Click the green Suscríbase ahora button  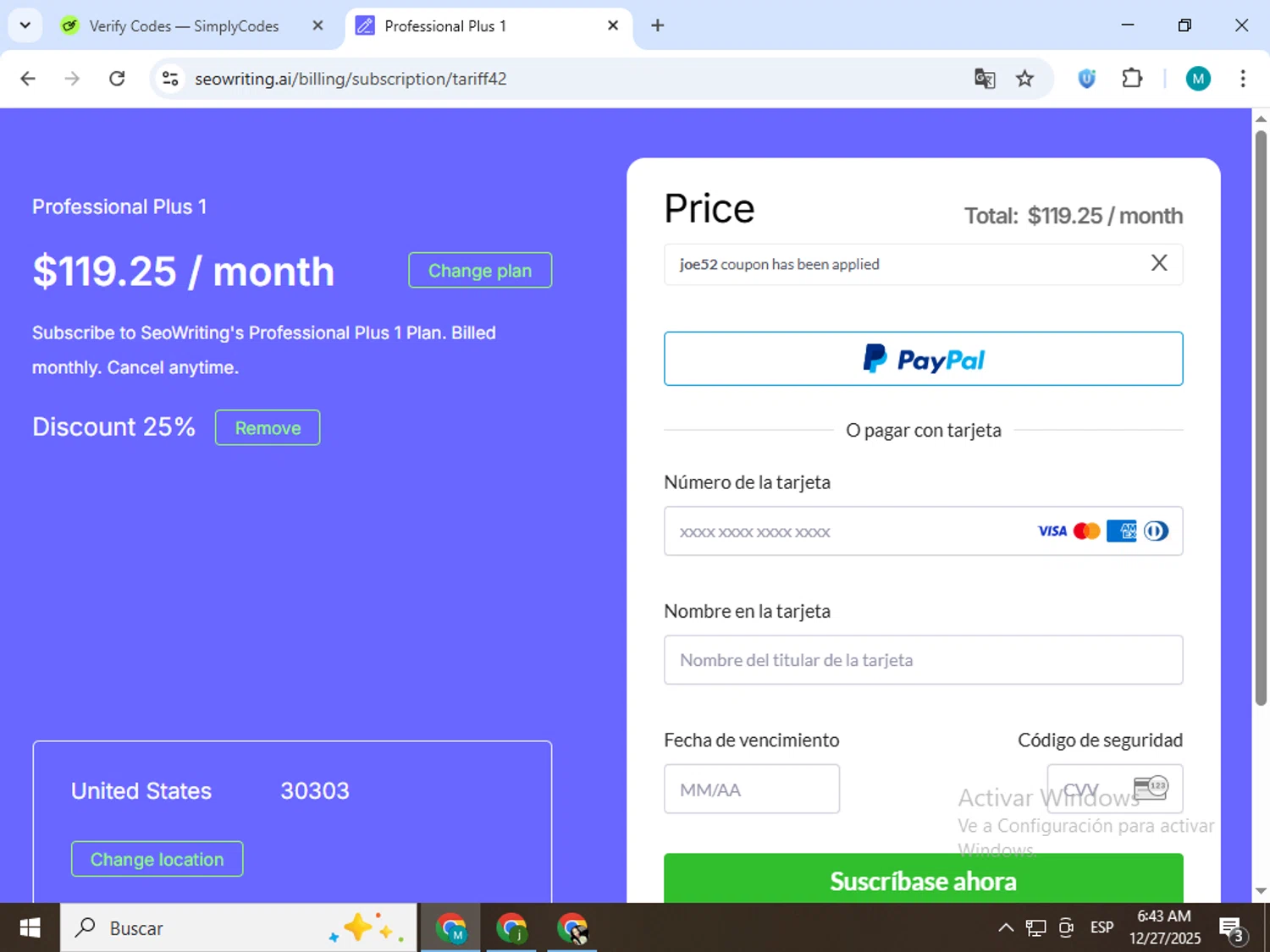click(x=923, y=880)
